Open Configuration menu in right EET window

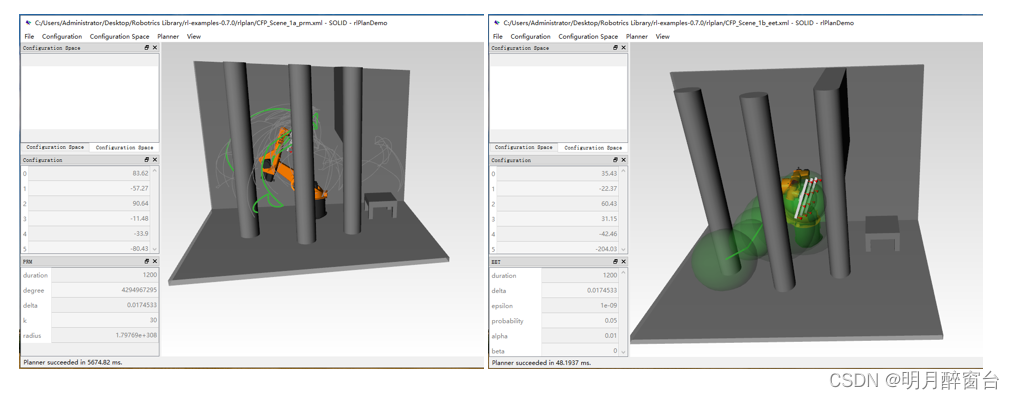530,36
